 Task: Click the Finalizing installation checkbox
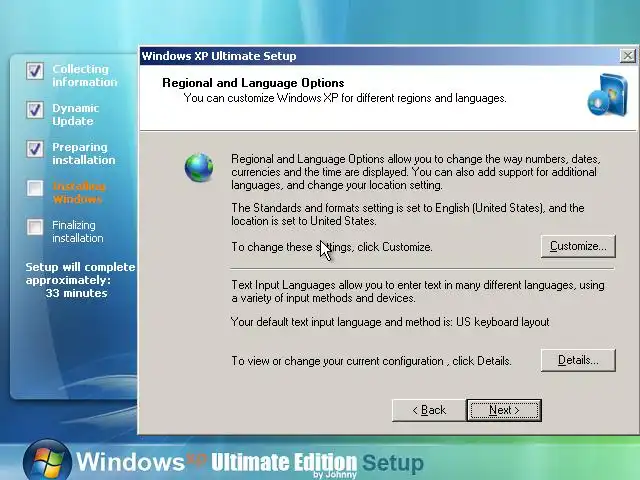click(x=35, y=227)
